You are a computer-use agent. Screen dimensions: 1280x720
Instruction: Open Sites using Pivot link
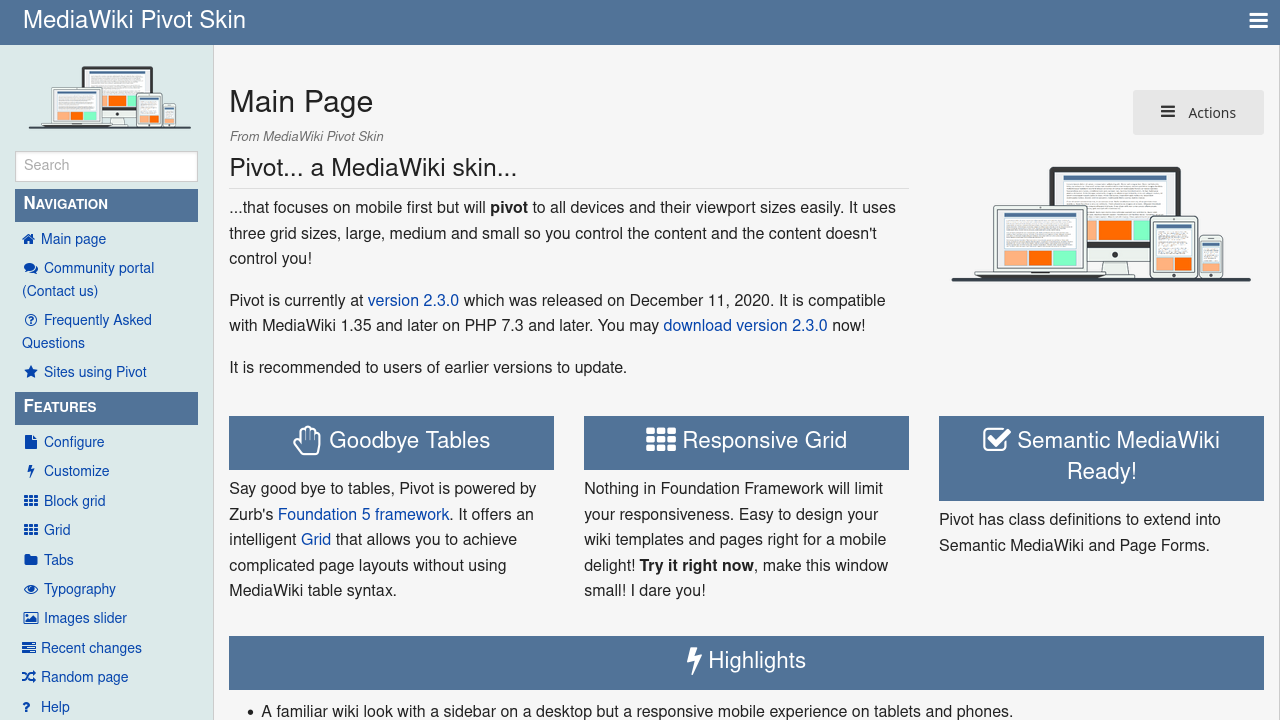click(x=95, y=372)
